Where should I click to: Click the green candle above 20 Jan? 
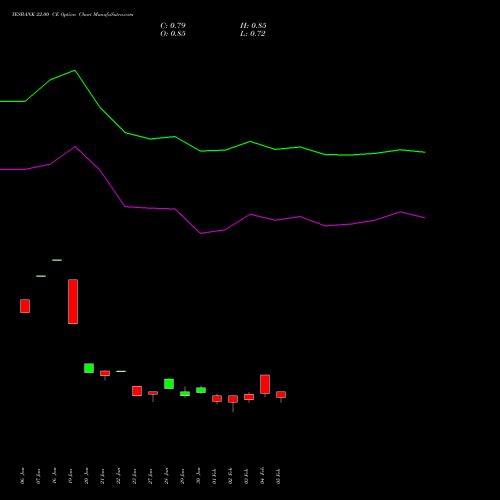[89, 368]
